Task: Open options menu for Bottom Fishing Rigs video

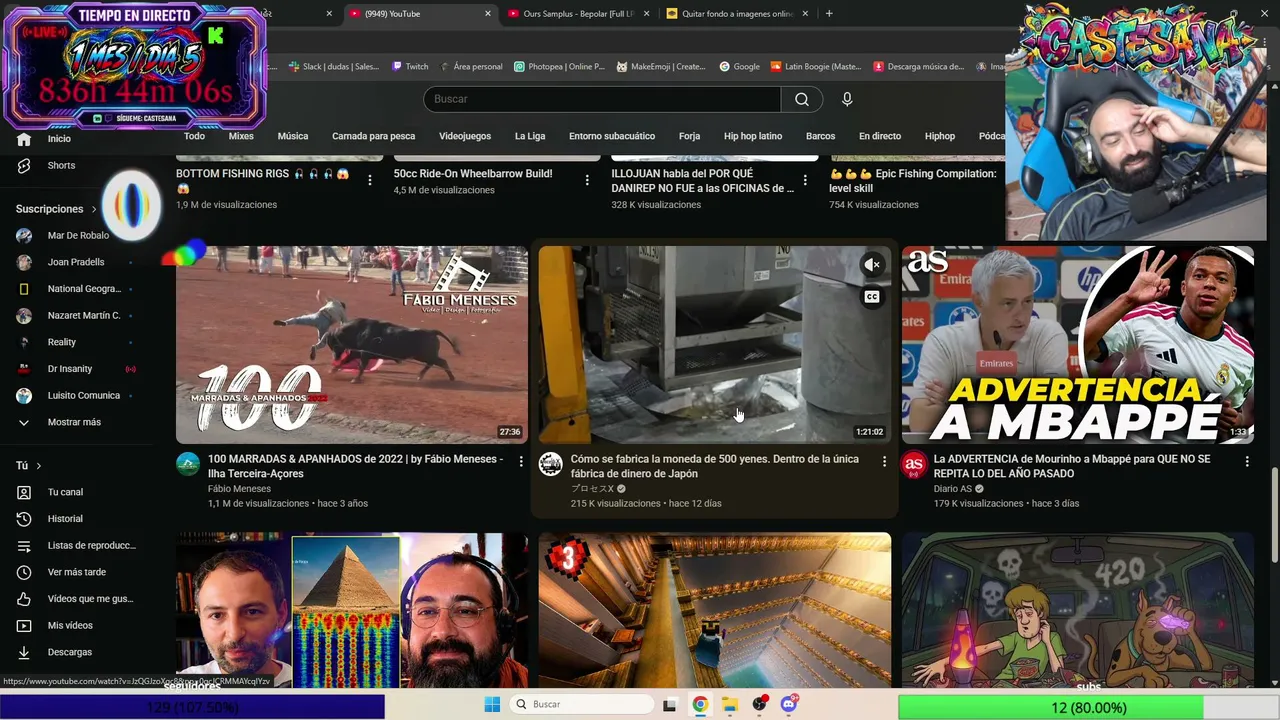Action: pos(370,180)
